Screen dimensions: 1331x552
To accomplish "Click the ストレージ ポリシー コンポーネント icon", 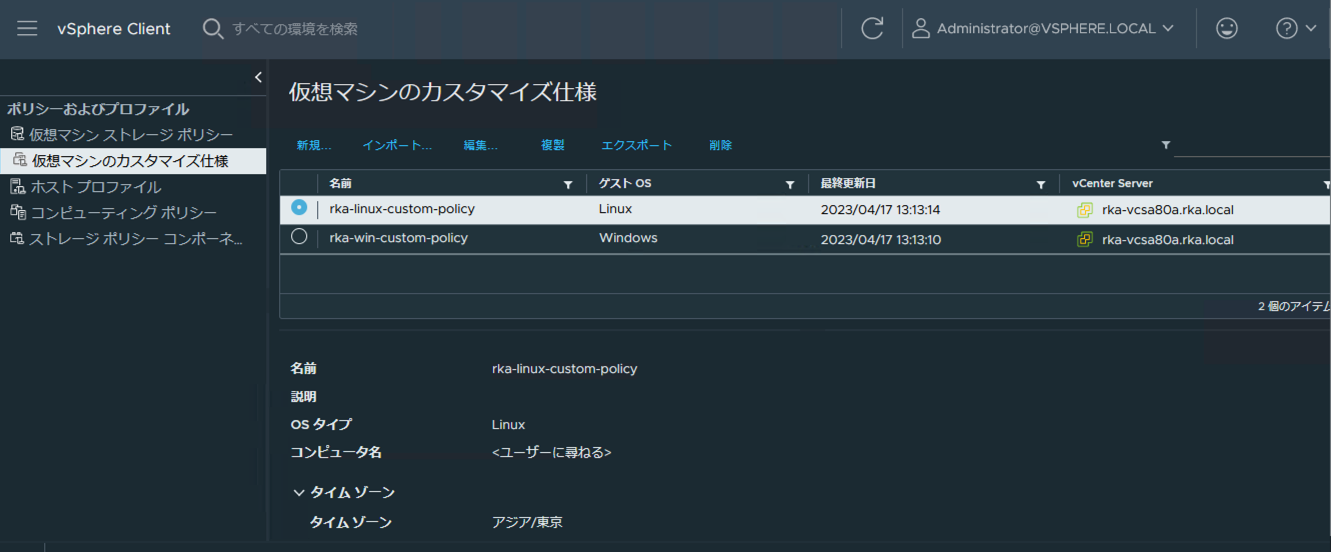I will coord(16,238).
